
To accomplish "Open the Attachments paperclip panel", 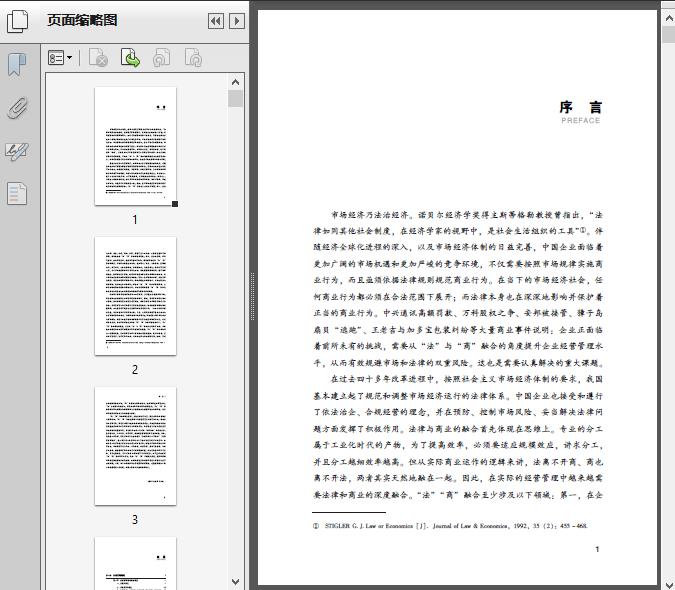I will (17, 108).
